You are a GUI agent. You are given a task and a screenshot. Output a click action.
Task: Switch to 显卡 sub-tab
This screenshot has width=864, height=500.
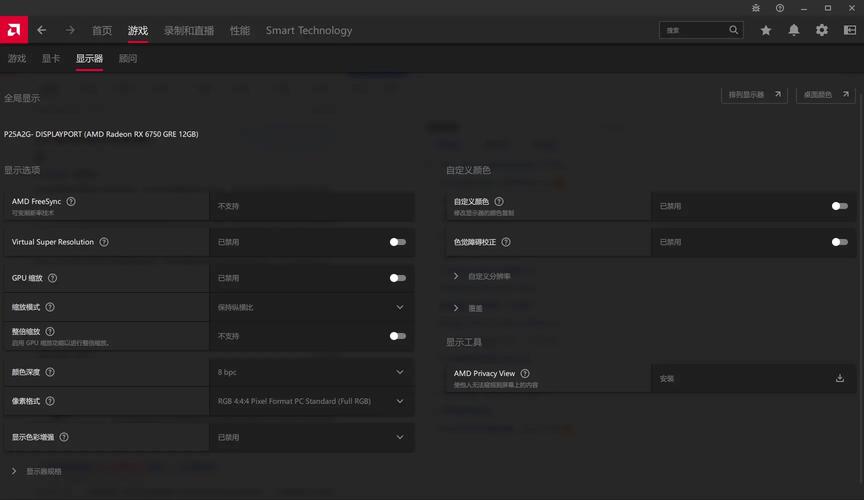point(51,58)
